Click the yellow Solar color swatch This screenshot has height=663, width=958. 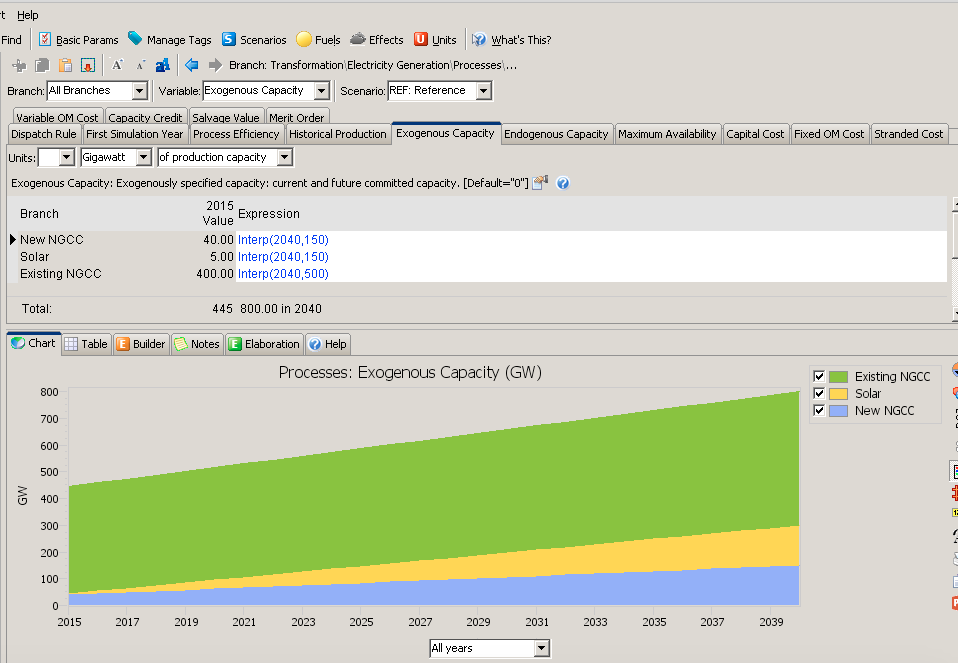click(838, 394)
